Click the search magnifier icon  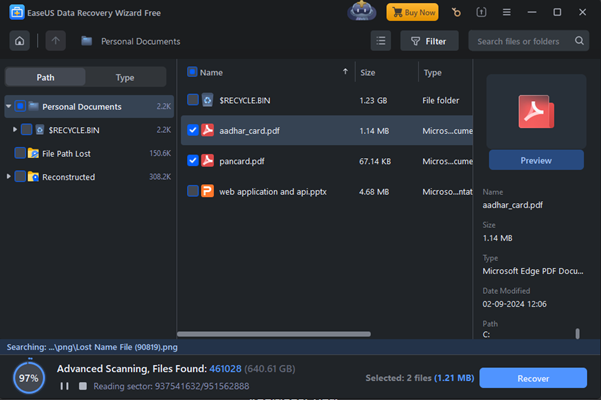(x=579, y=41)
